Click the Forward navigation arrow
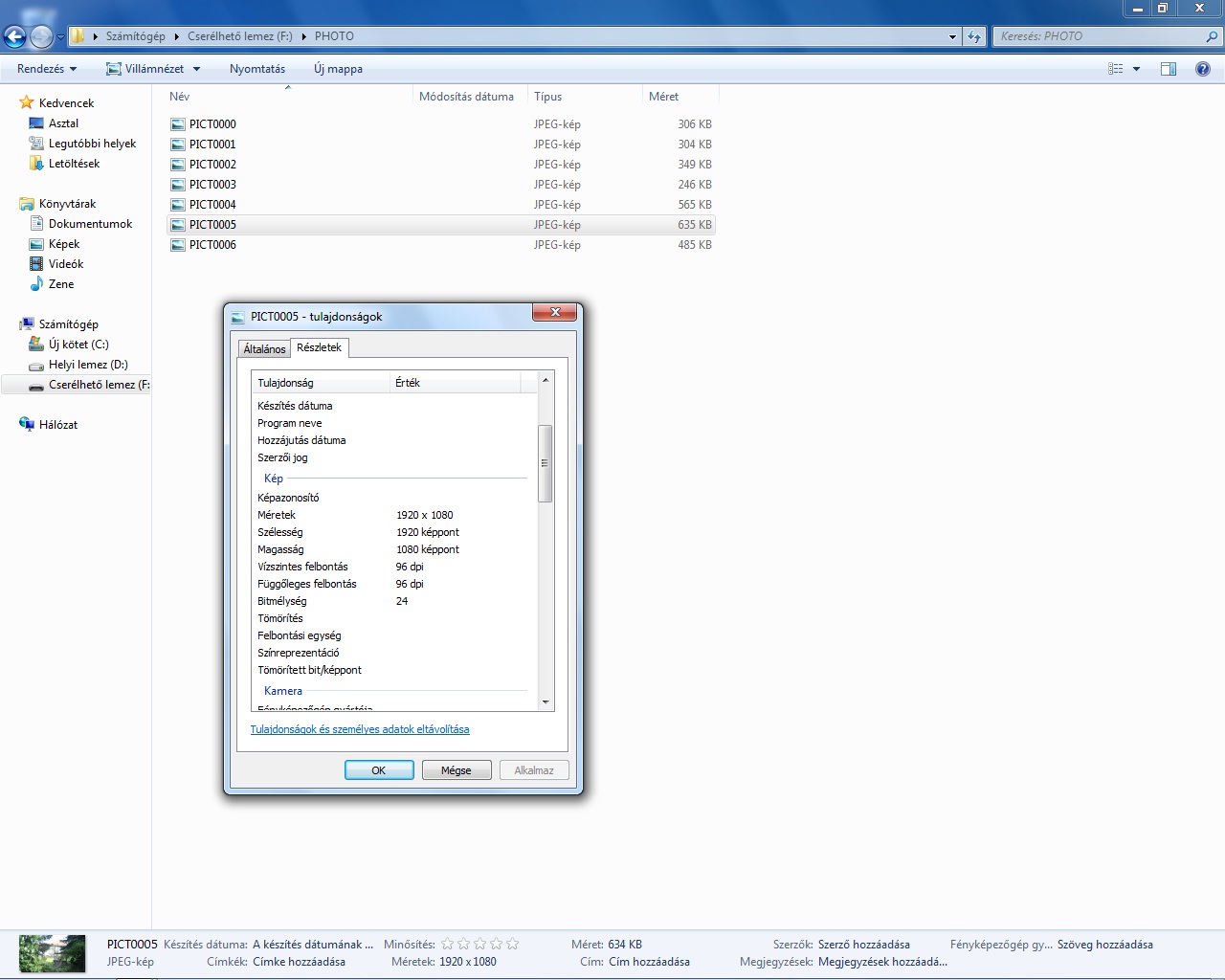Image resolution: width=1225 pixels, height=980 pixels. tap(41, 36)
